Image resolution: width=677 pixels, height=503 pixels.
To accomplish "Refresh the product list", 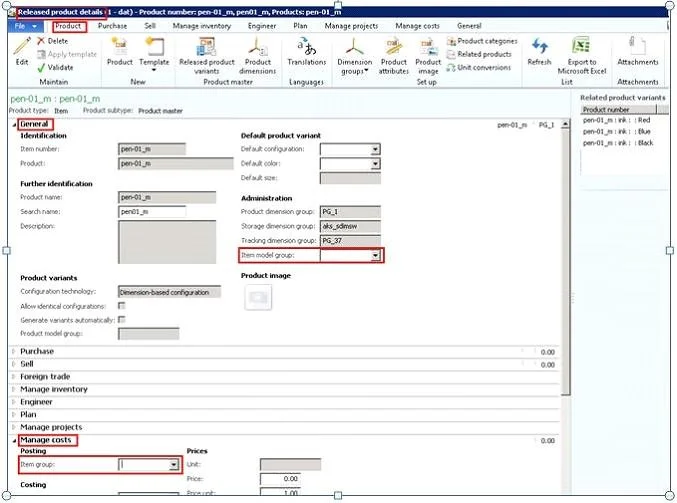I will 539,51.
